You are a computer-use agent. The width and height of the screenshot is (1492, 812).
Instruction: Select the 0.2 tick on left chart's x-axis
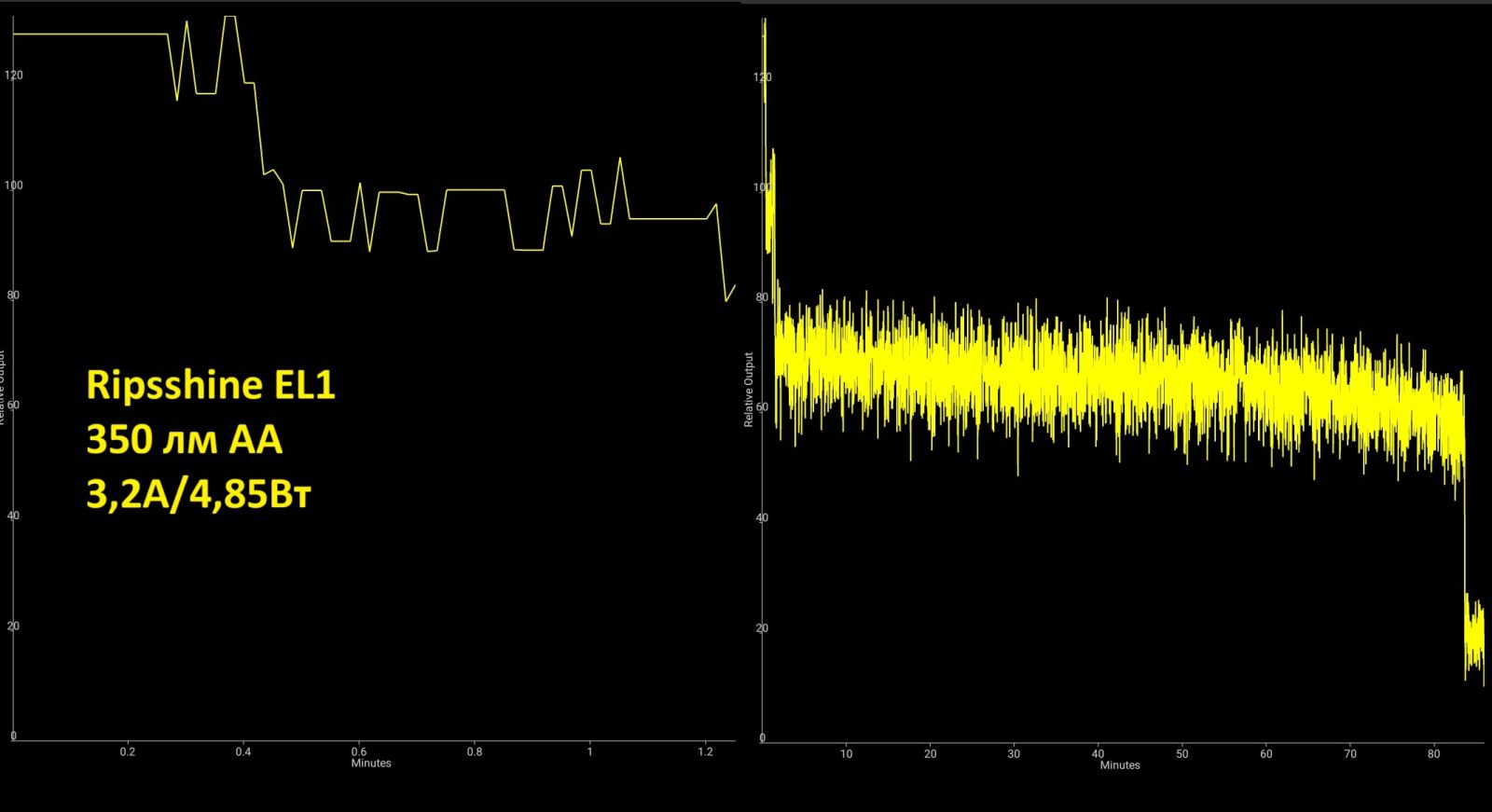(x=127, y=751)
